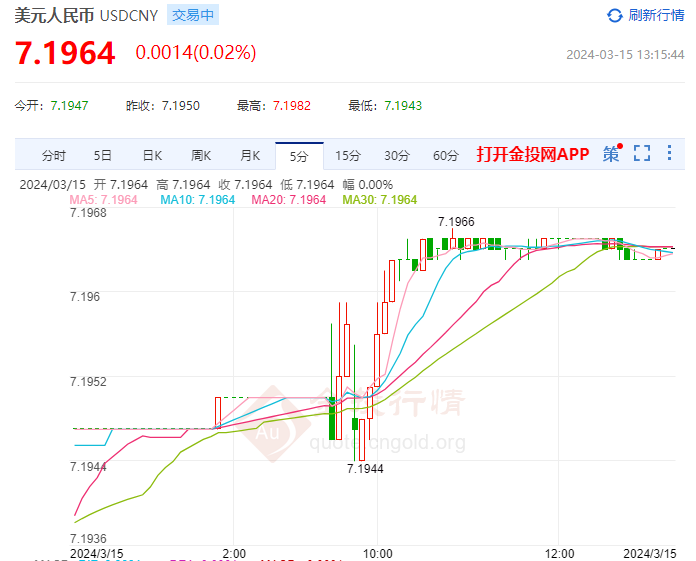This screenshot has height=561, width=696.
Task: Click the 美元人民币 USDCNY title
Action: pos(86,16)
